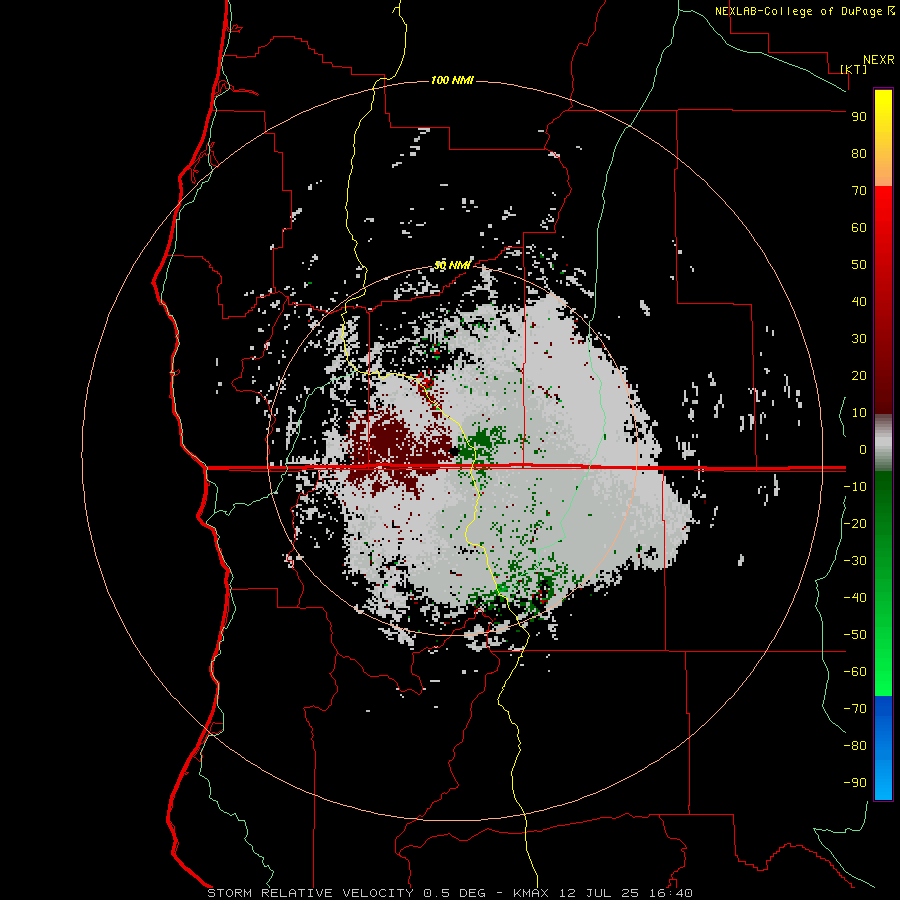Image resolution: width=900 pixels, height=900 pixels.
Task: Click the 0 value on the velocity scale
Action: (x=863, y=449)
